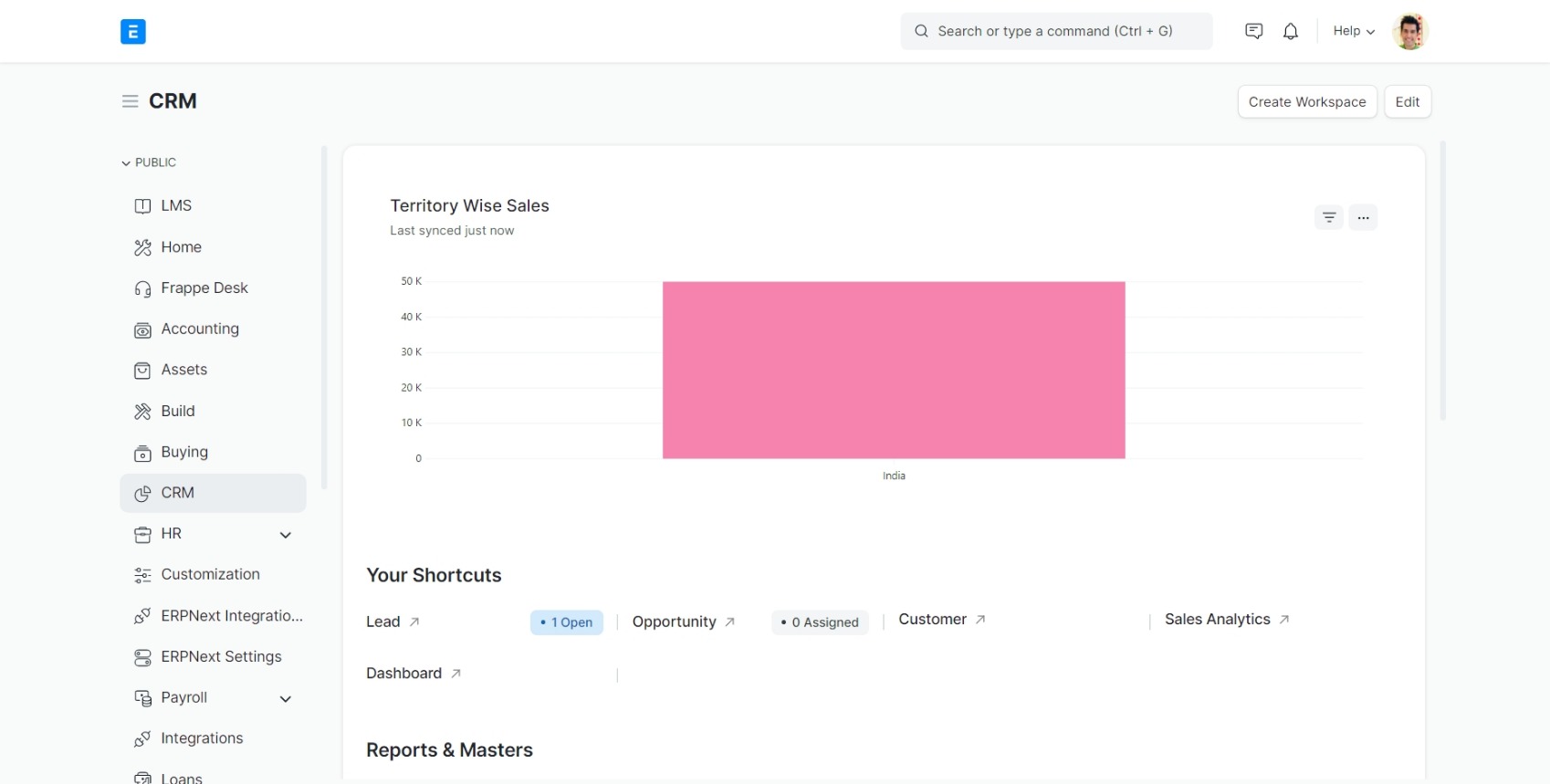Open the chat messages icon
Viewport: 1550px width, 784px height.
pos(1254,31)
